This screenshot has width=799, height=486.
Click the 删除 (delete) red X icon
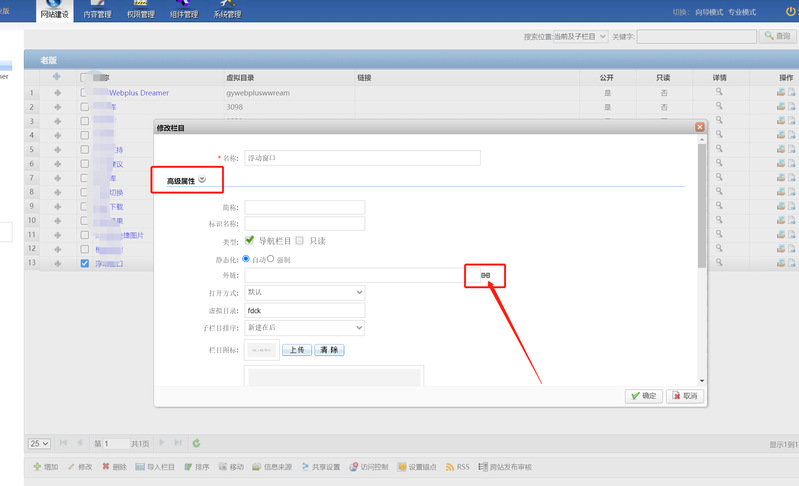point(106,467)
